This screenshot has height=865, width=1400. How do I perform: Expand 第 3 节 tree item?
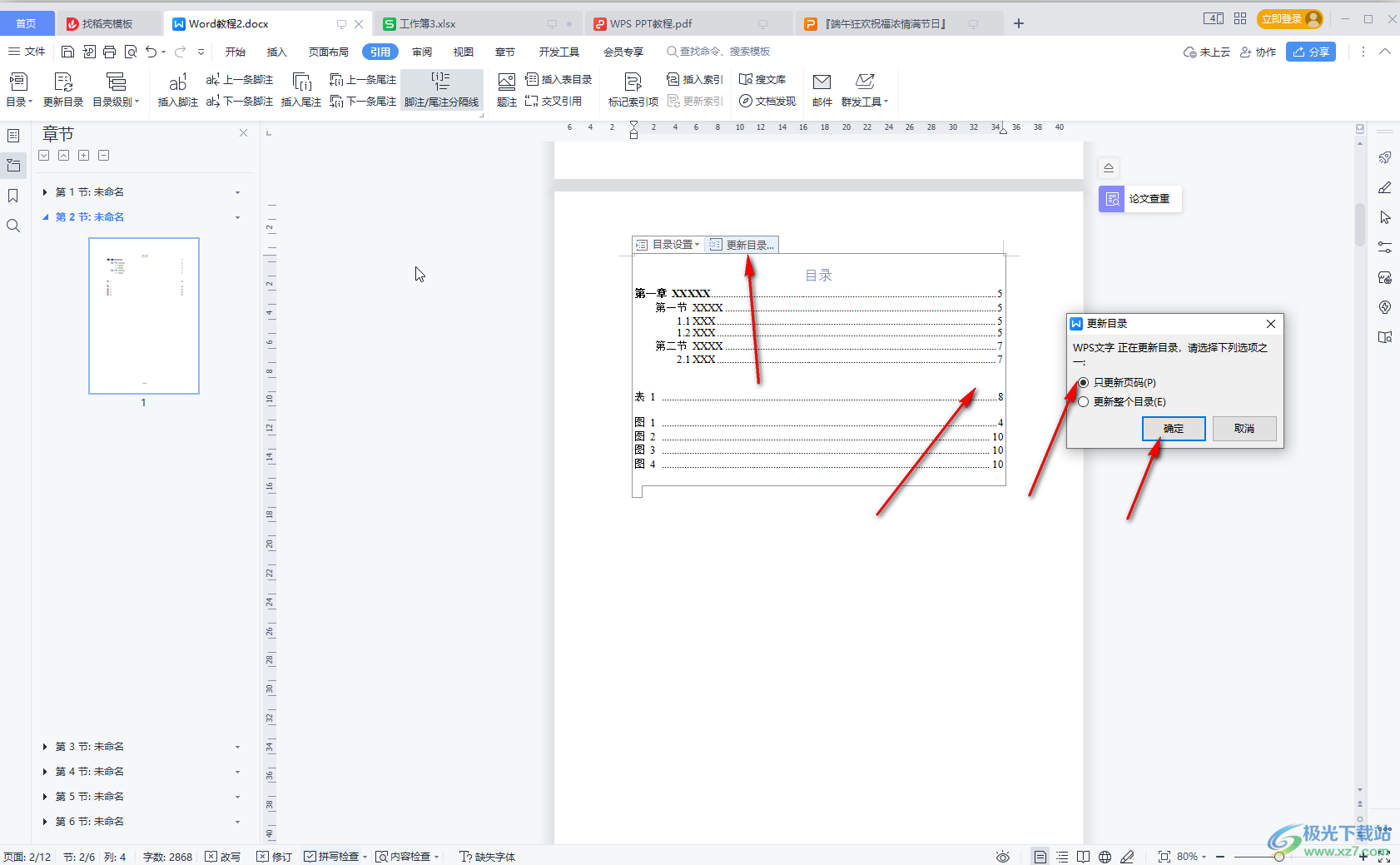click(x=44, y=747)
